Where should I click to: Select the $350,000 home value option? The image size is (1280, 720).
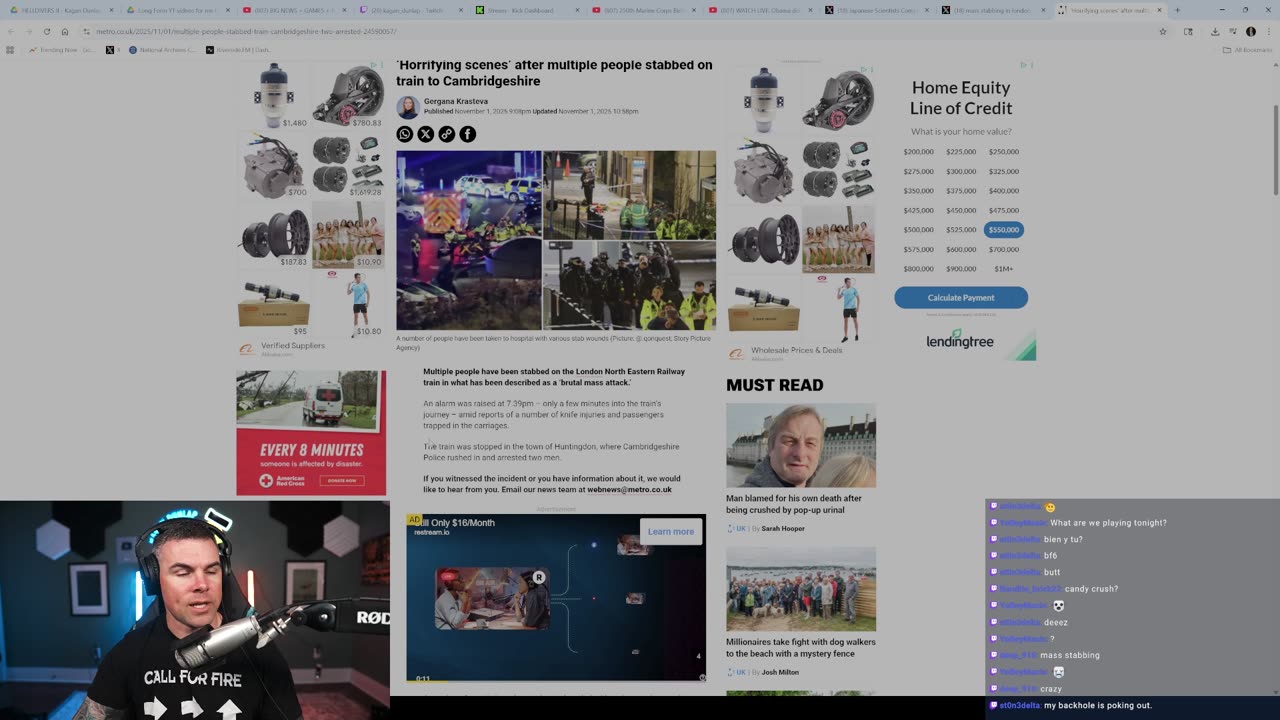[x=918, y=191]
